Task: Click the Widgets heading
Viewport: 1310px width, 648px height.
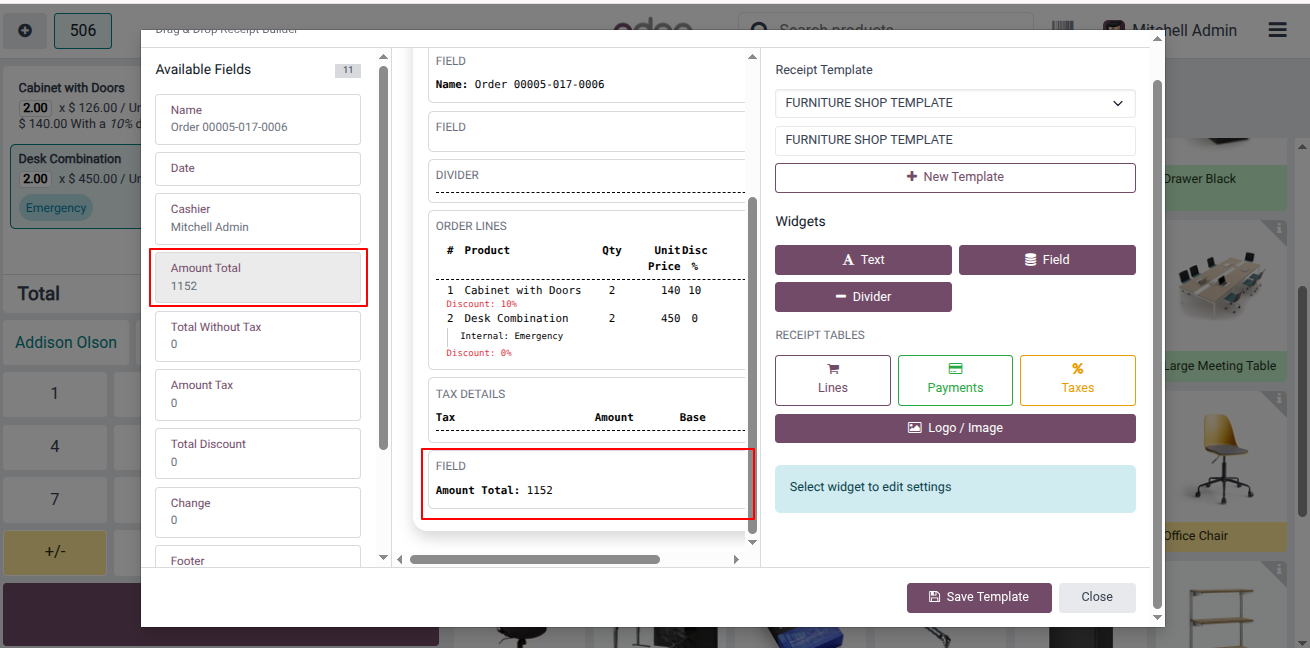Action: (x=800, y=222)
